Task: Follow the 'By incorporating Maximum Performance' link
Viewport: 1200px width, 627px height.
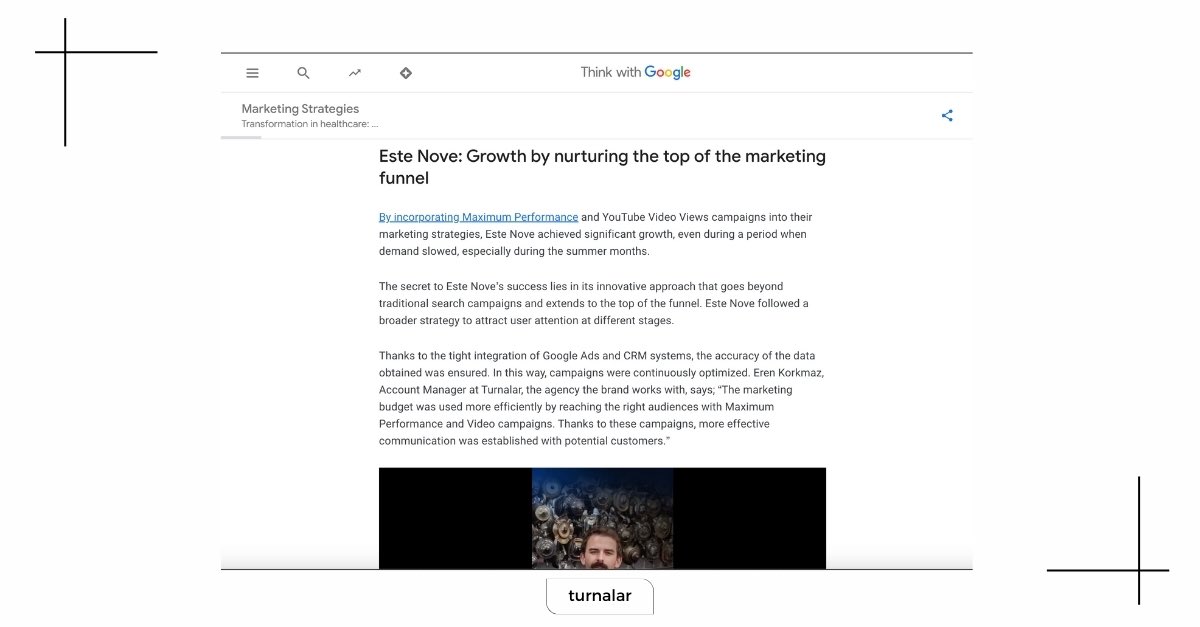Action: point(478,217)
